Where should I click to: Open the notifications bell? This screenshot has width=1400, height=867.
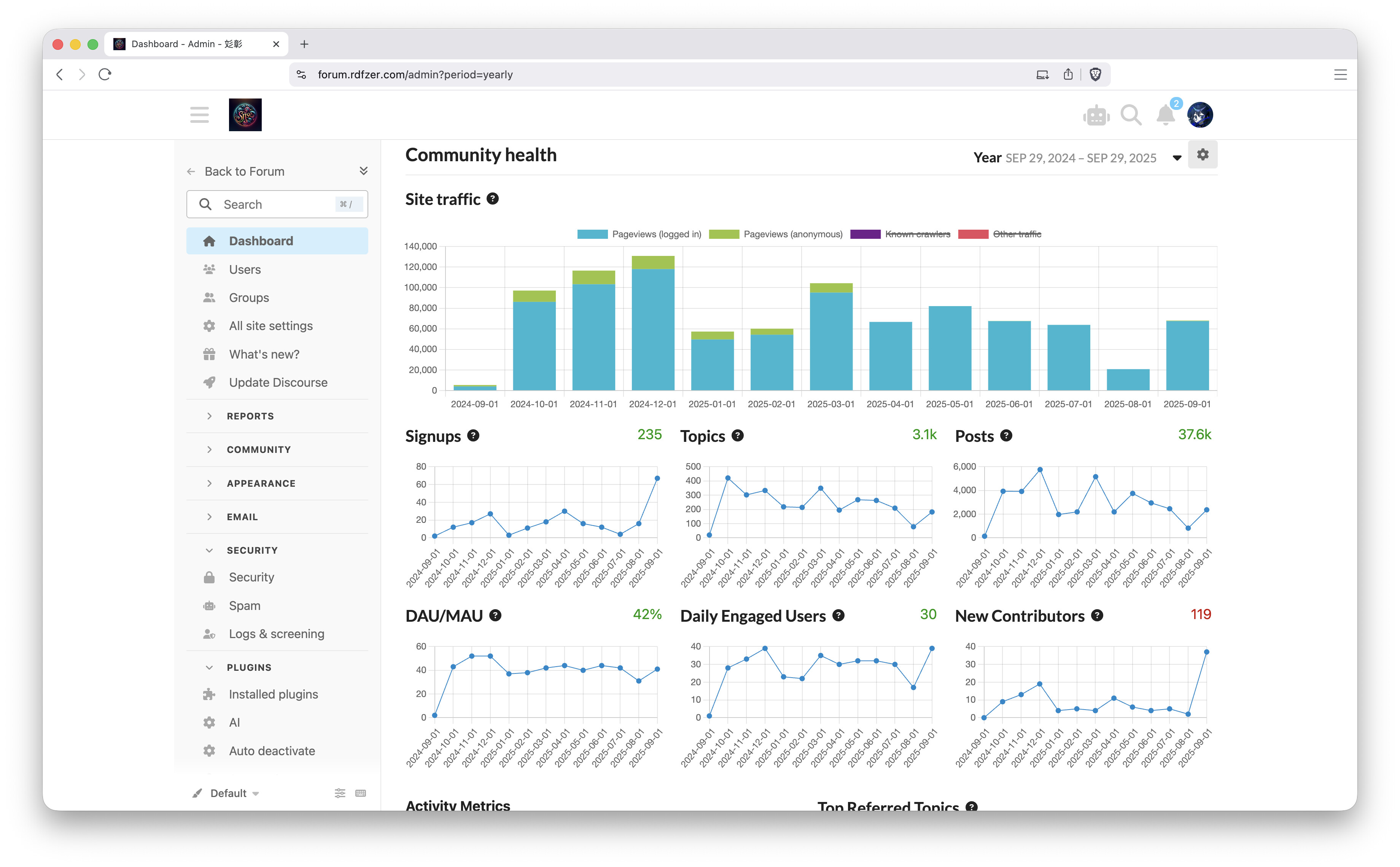1165,115
